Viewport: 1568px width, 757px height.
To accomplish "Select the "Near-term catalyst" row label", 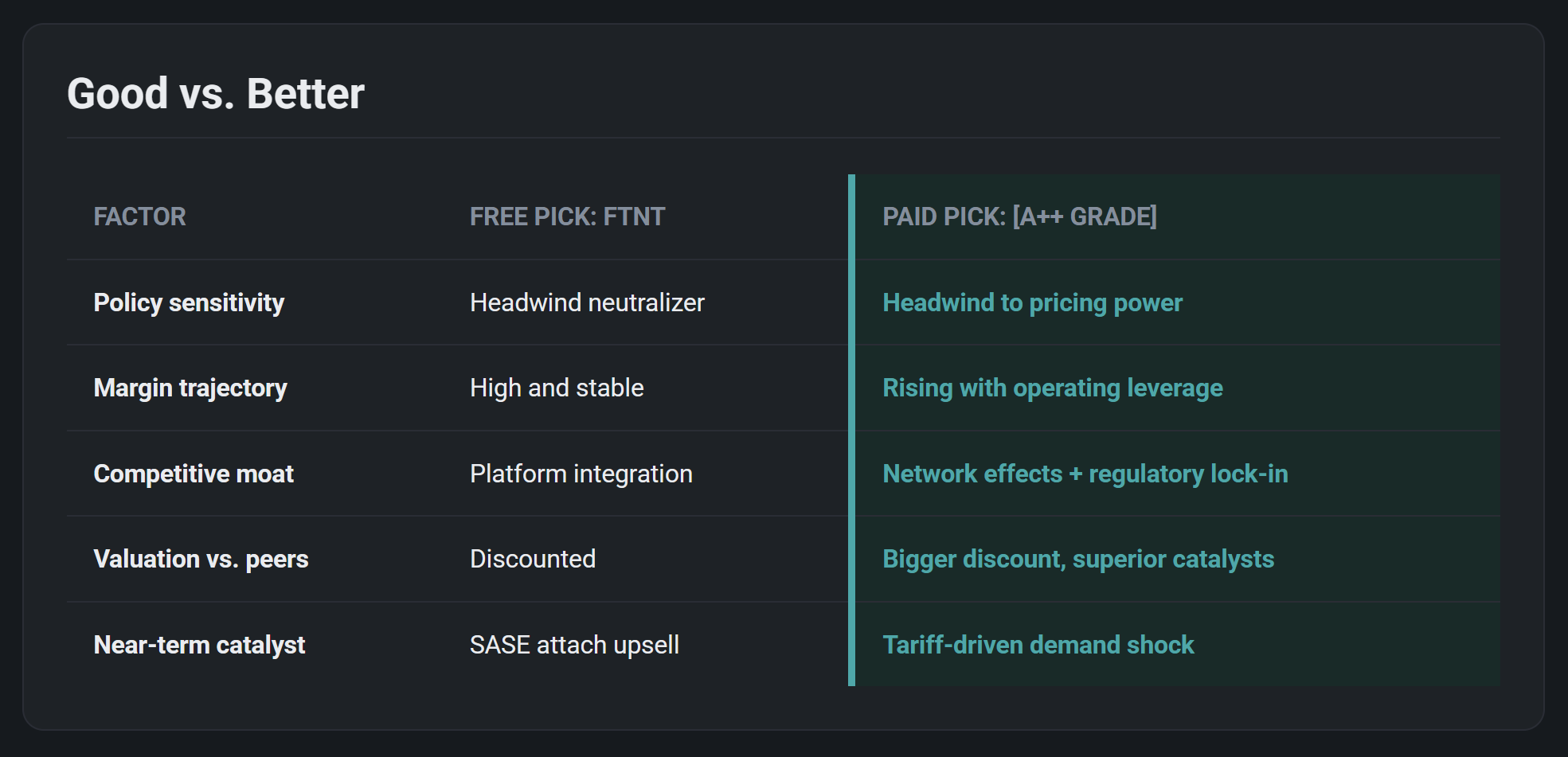I will 199,645.
